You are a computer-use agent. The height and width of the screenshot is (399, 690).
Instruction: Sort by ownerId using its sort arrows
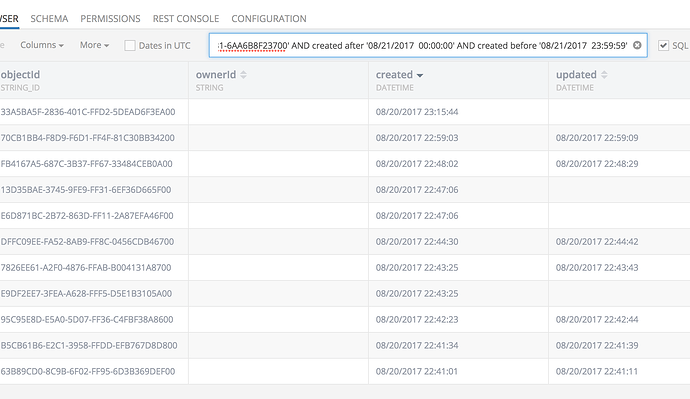[x=243, y=75]
